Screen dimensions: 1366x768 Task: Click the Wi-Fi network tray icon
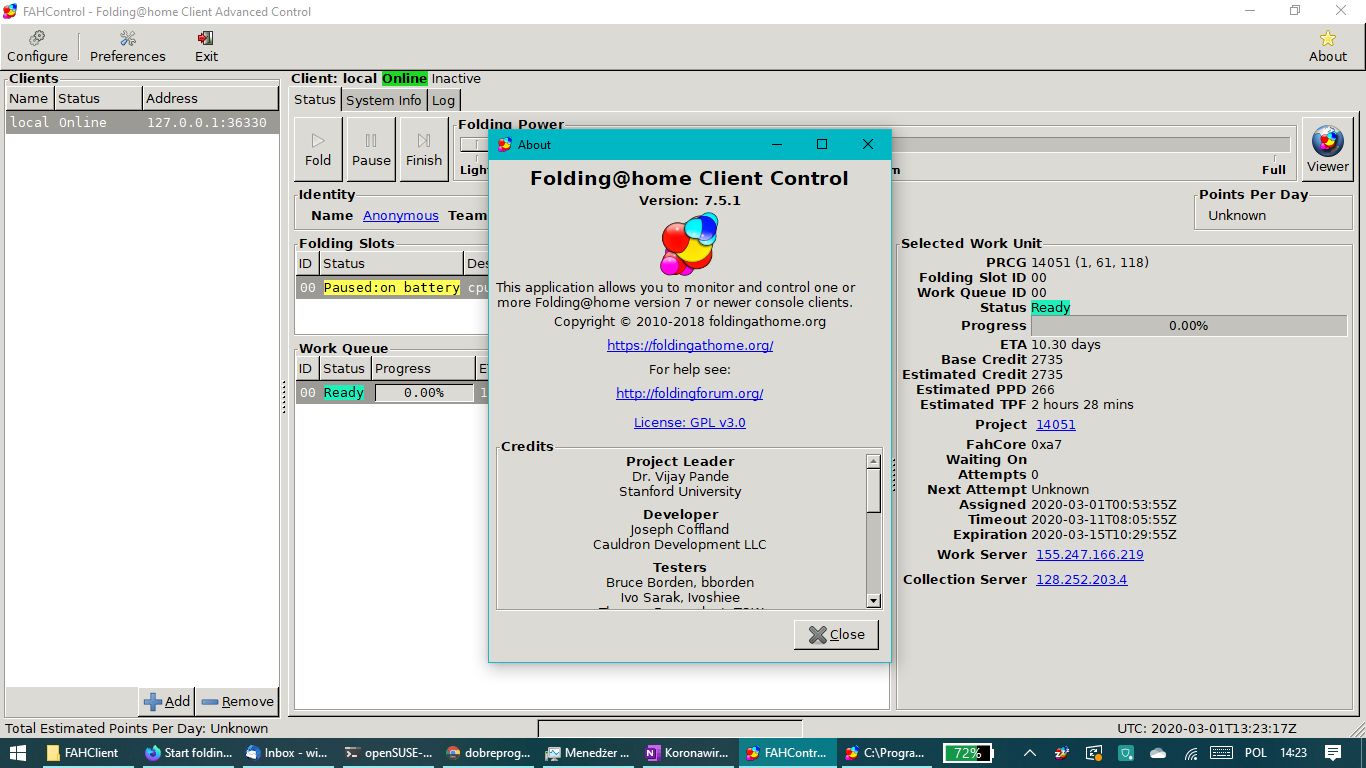[1189, 753]
